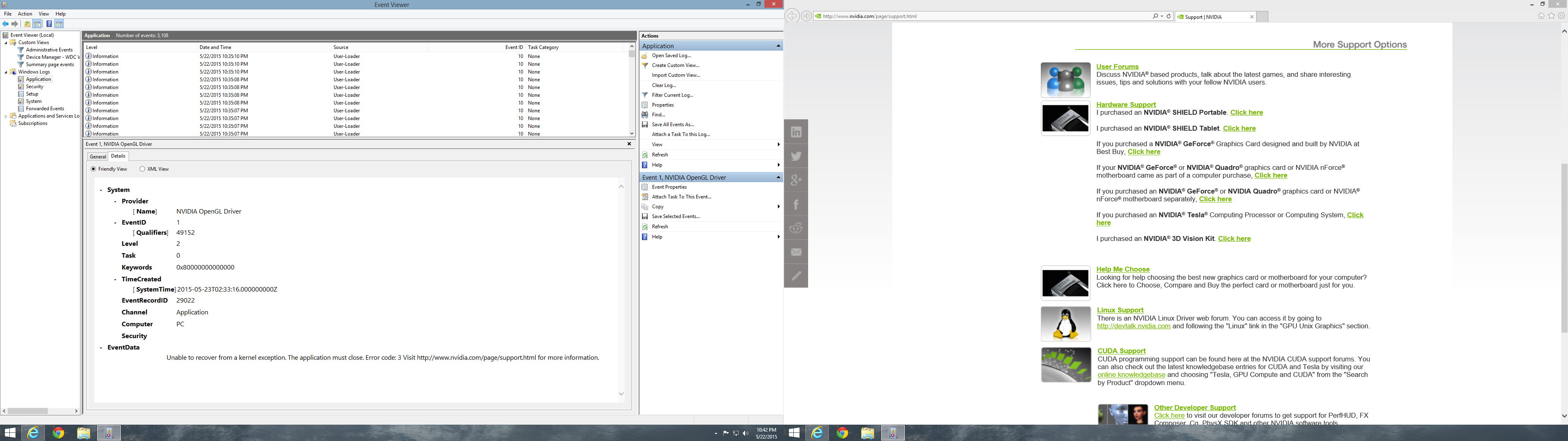Click the Open Saved Log folder icon

[x=645, y=56]
